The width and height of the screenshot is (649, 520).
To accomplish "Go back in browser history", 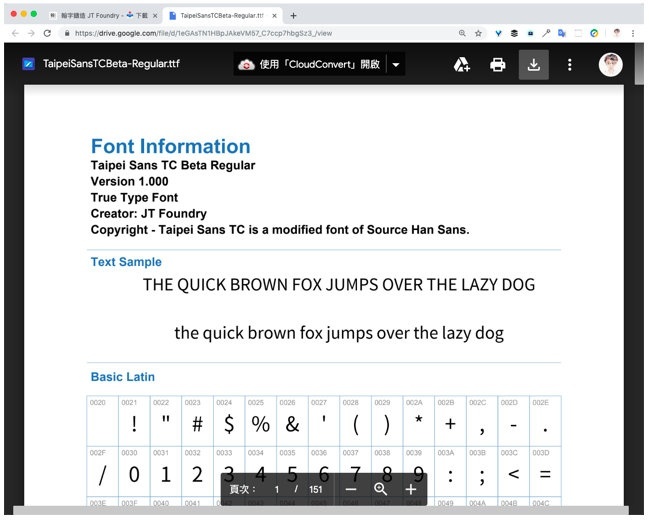I will [15, 33].
